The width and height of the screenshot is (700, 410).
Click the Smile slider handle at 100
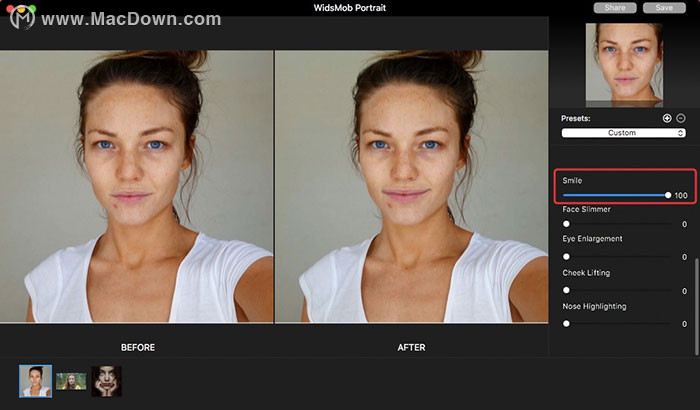(x=668, y=195)
